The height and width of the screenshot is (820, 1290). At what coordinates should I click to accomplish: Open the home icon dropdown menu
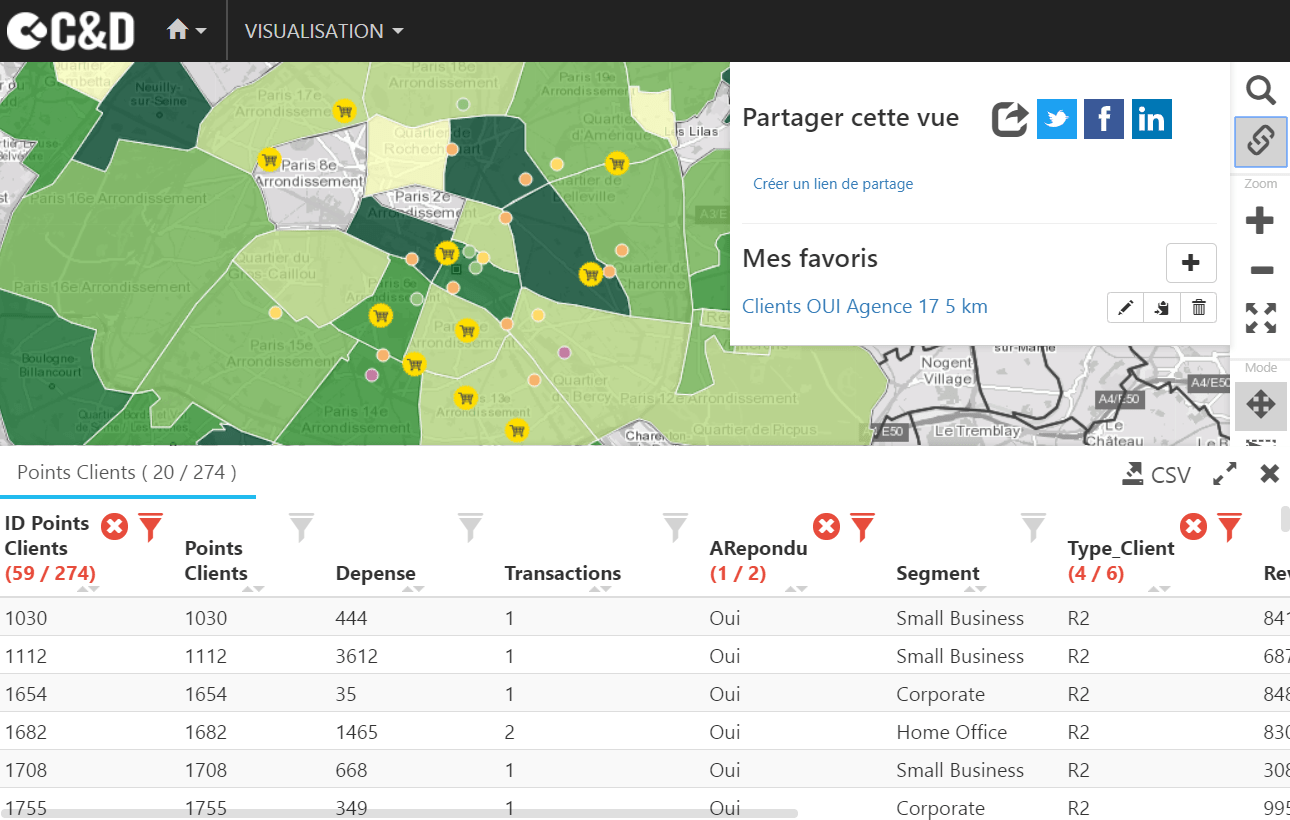(187, 31)
